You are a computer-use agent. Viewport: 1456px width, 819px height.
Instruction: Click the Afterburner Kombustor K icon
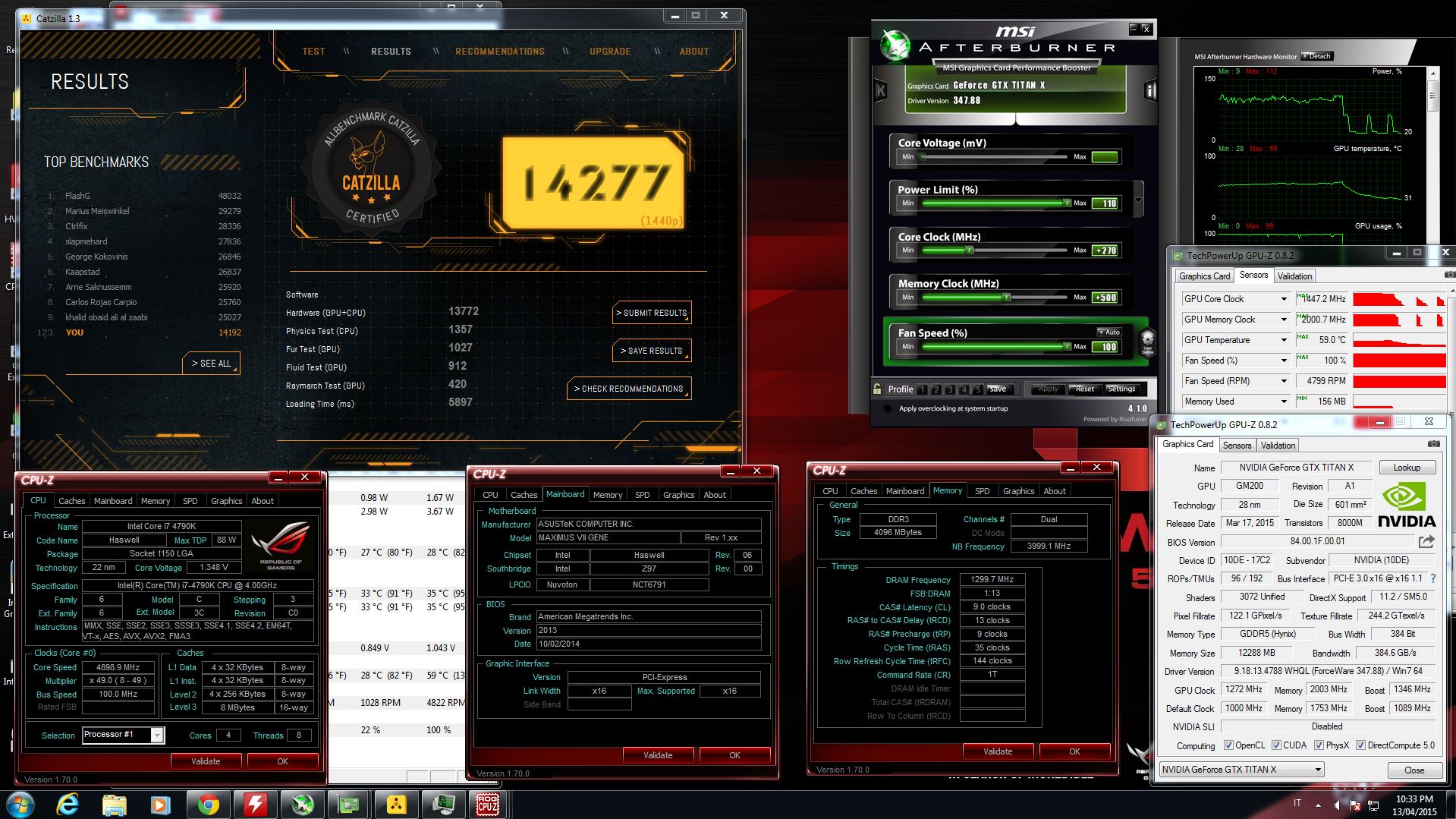pyautogui.click(x=881, y=91)
